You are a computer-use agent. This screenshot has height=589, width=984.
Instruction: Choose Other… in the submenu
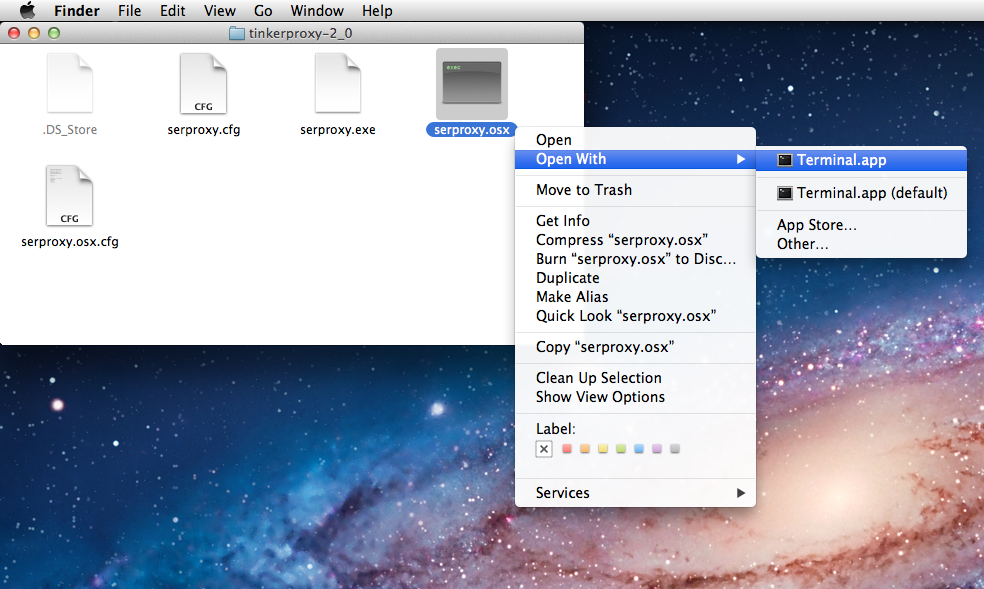click(861, 244)
